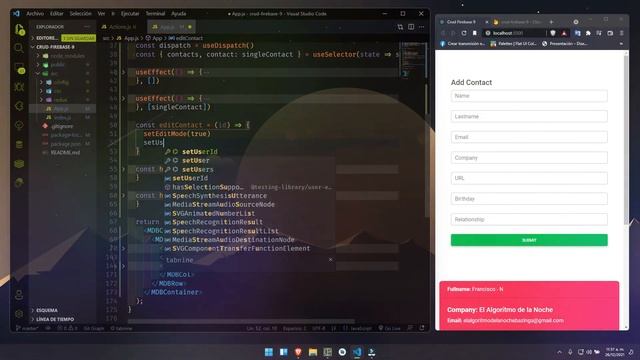Open the Ayuda menu
640x360 pixels.
point(178,13)
